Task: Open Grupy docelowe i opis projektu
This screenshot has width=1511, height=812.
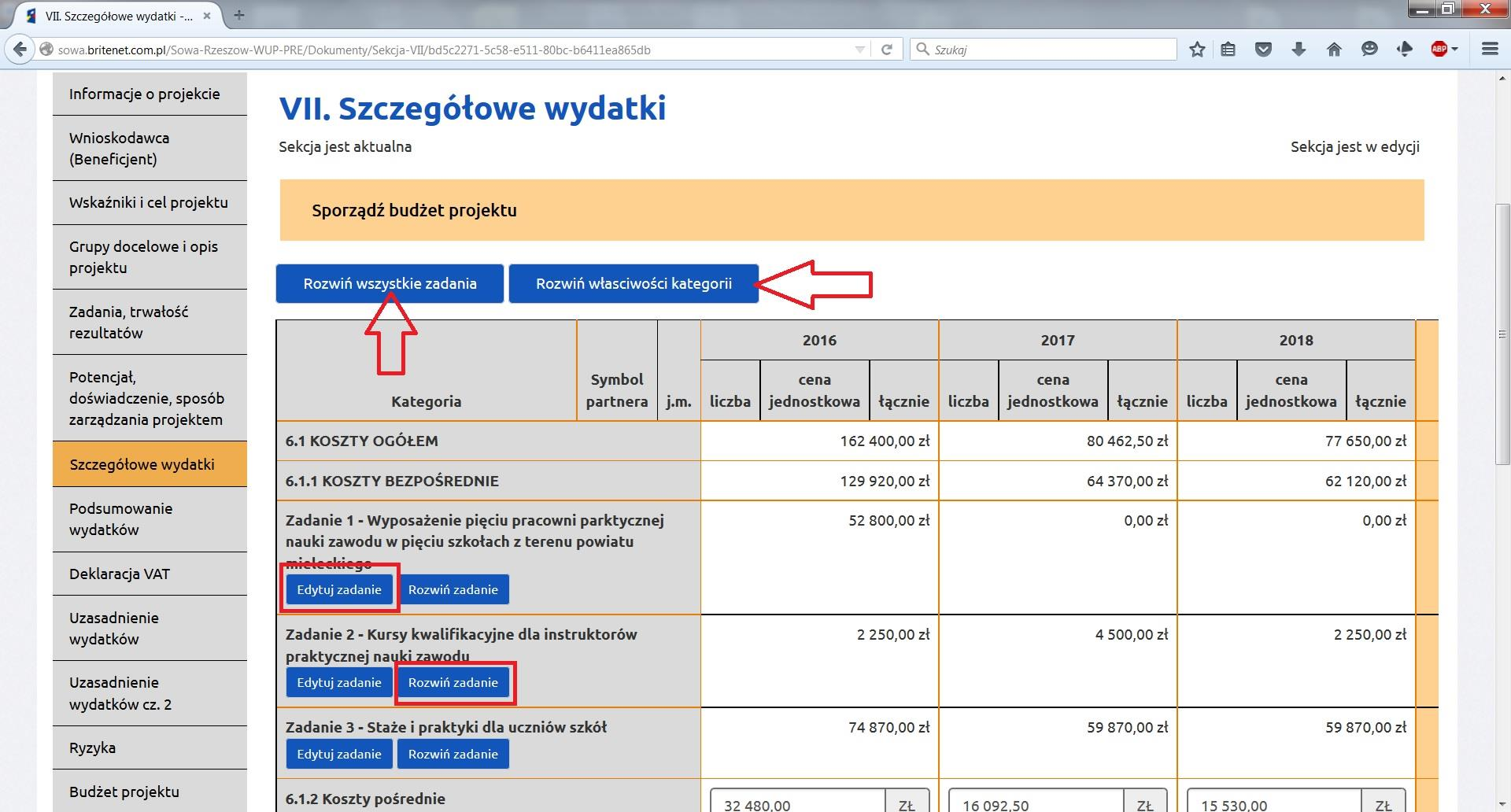Action: pyautogui.click(x=150, y=257)
